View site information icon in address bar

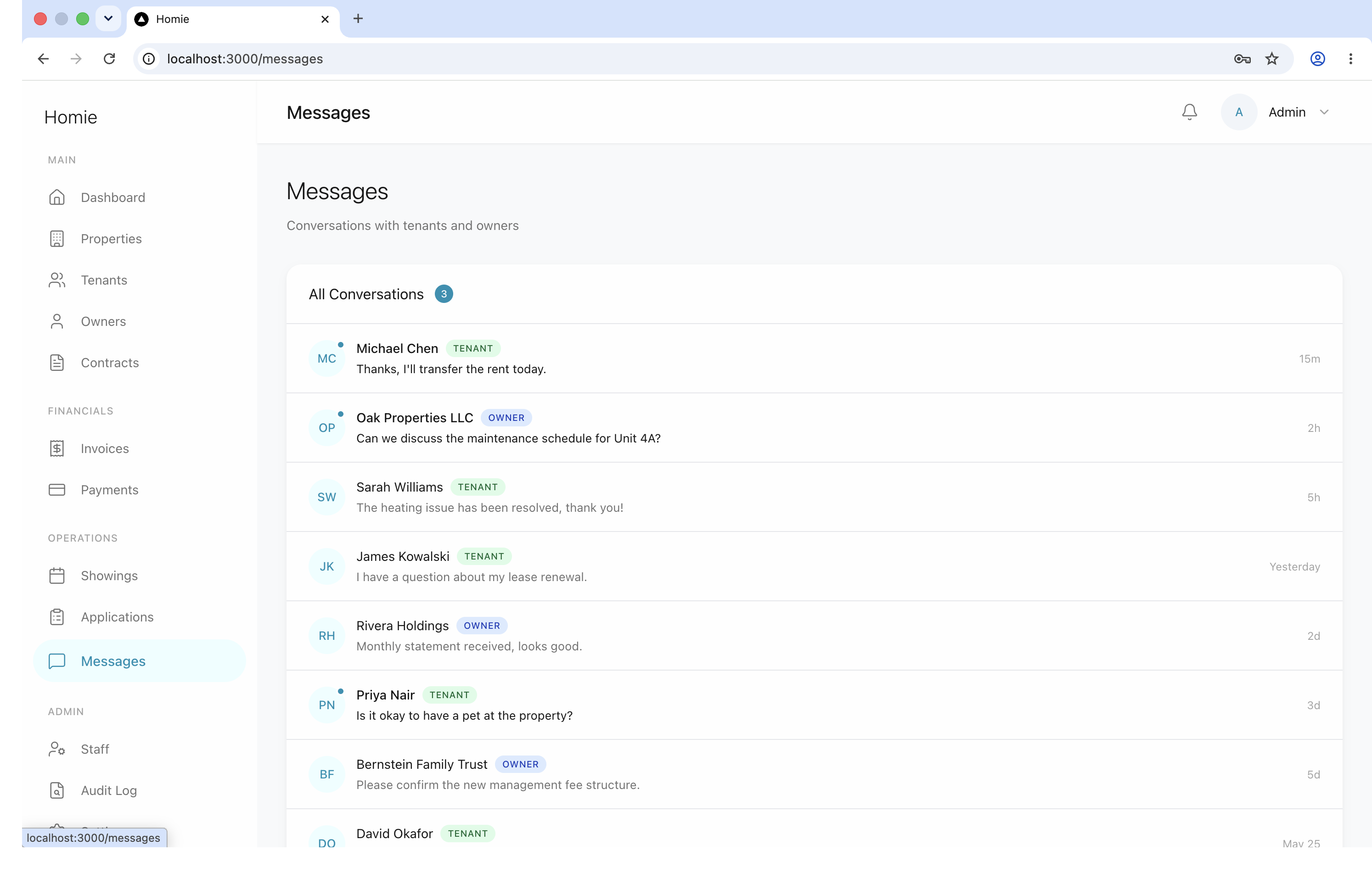click(149, 59)
